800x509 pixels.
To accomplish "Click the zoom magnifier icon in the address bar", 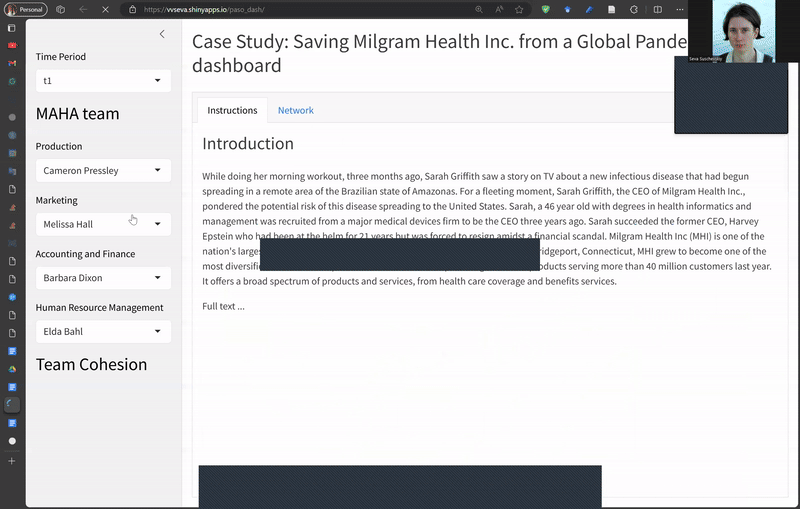I will click(x=479, y=9).
